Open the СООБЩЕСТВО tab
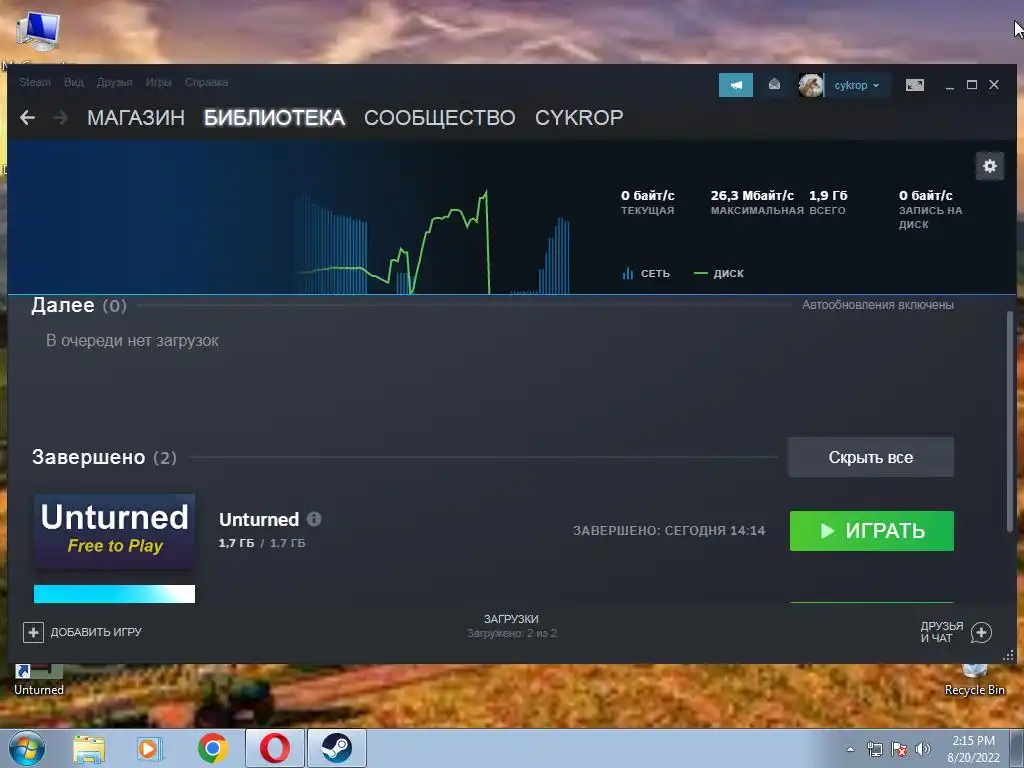The image size is (1024, 768). pyautogui.click(x=440, y=118)
